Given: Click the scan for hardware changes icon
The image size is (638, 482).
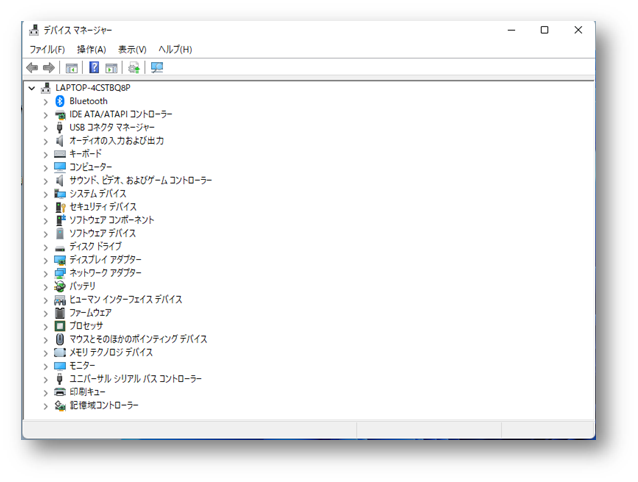Looking at the screenshot, I should pyautogui.click(x=134, y=68).
